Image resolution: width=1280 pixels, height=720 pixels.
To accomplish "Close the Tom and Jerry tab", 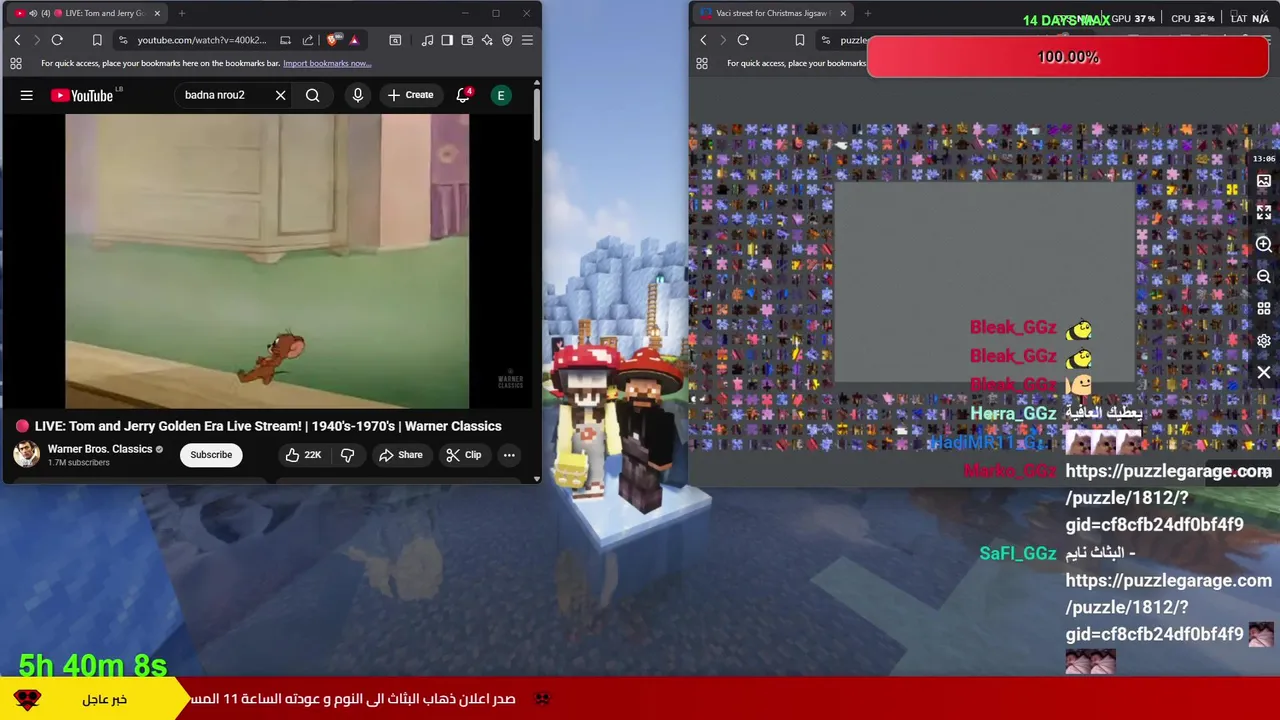I will (157, 13).
